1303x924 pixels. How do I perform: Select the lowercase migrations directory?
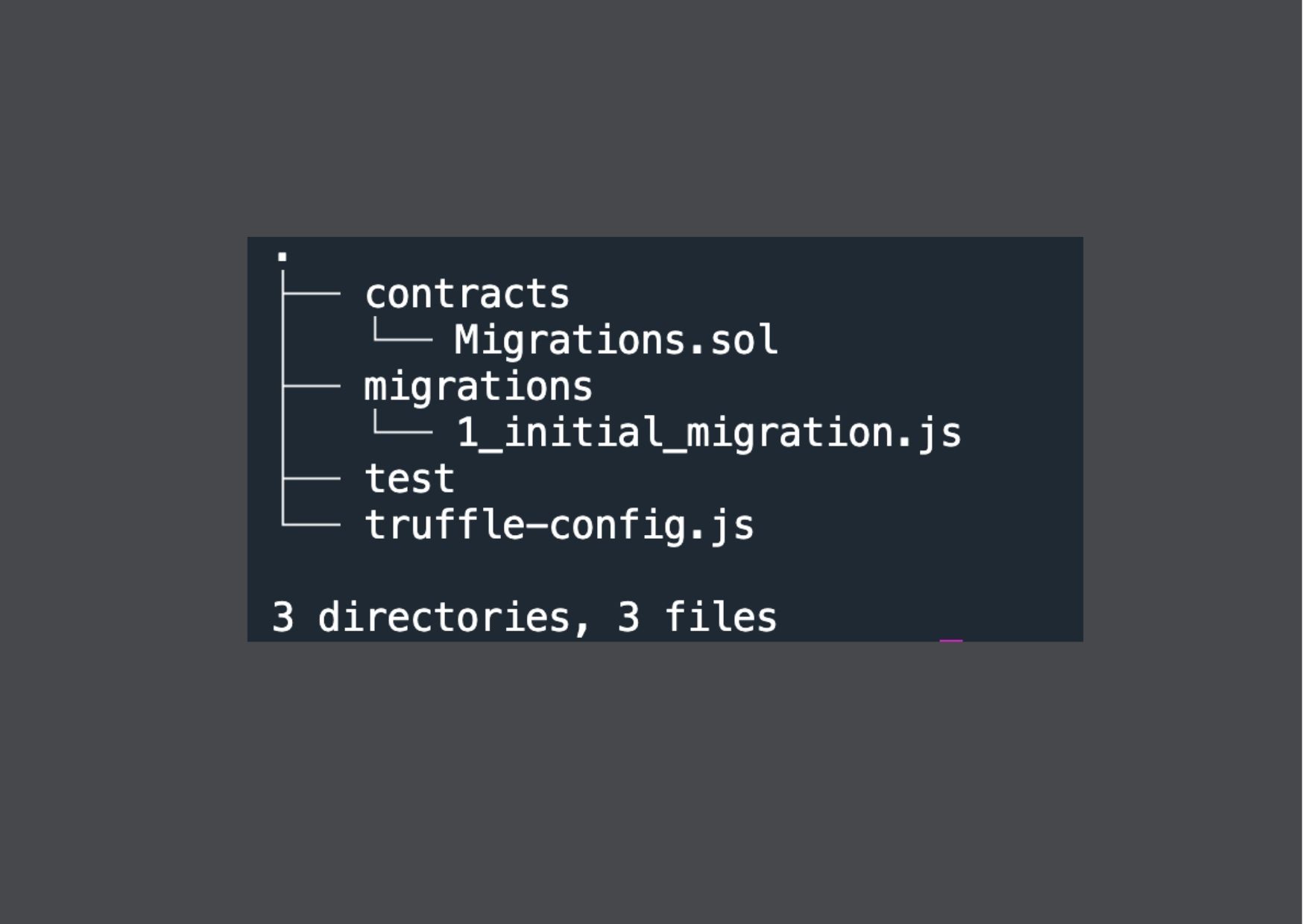click(x=478, y=387)
